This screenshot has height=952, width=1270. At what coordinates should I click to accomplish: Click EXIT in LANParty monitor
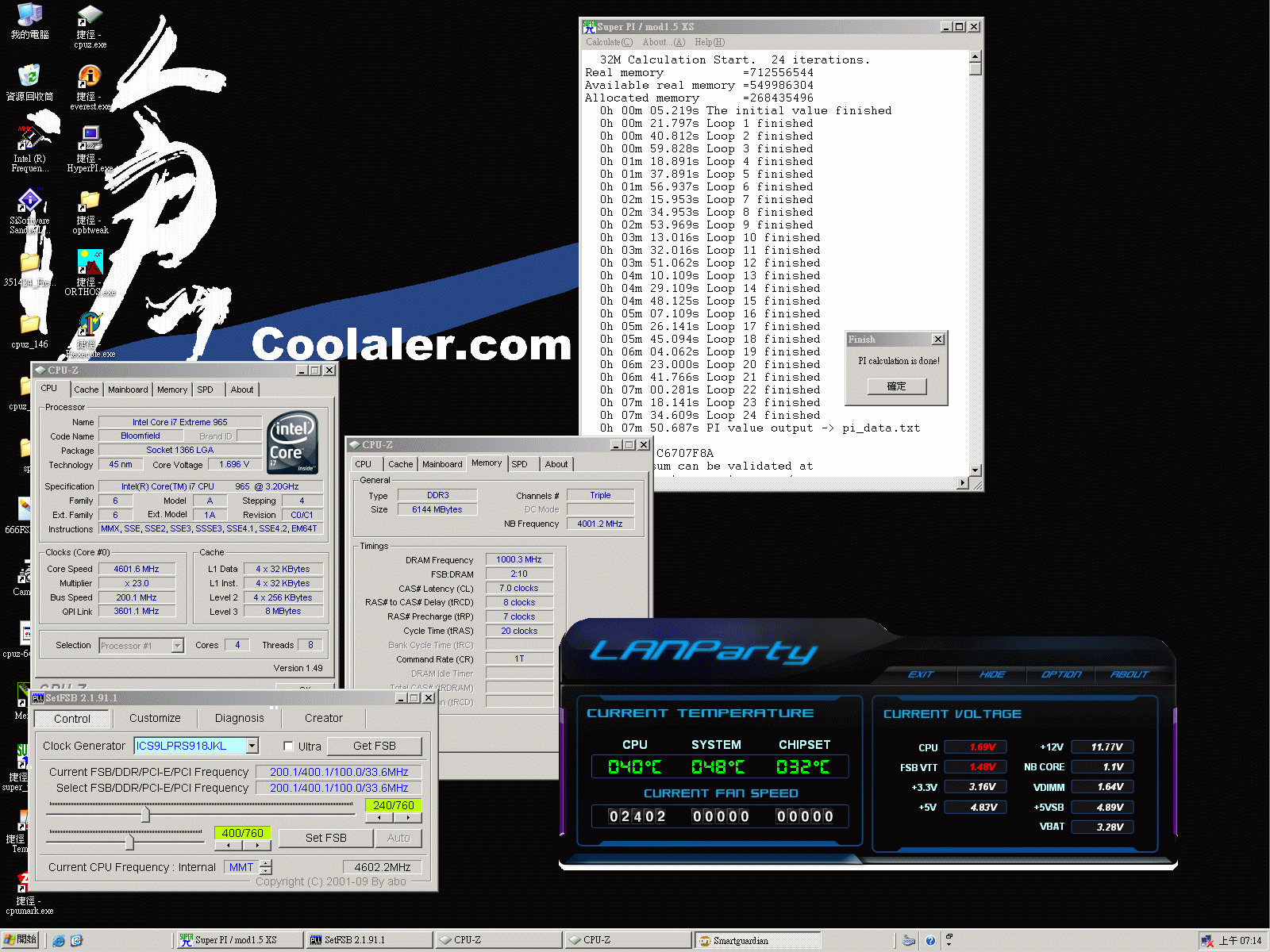pos(921,674)
